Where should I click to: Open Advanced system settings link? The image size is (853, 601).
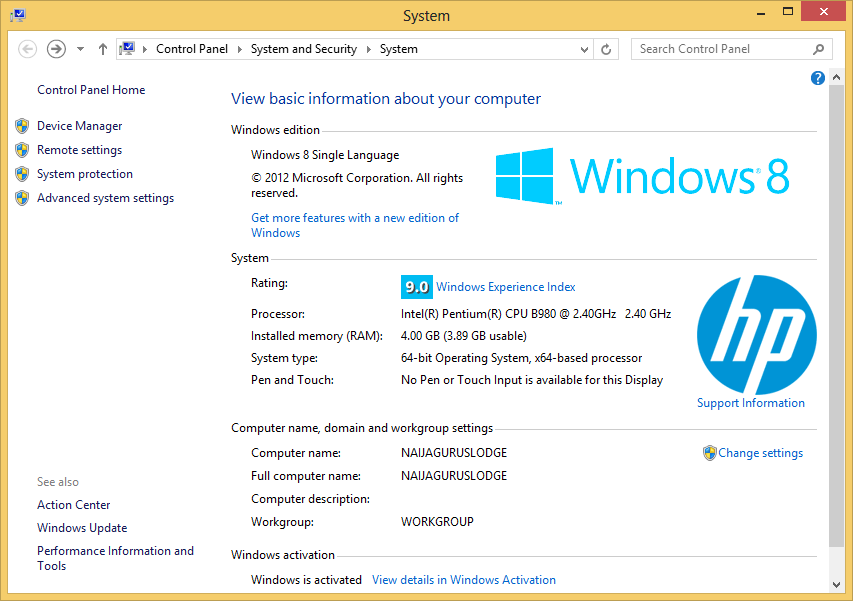tap(106, 198)
